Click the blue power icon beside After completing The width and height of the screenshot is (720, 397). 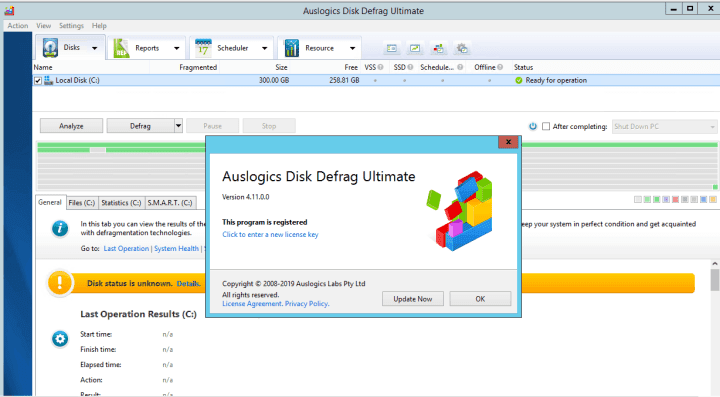click(533, 126)
